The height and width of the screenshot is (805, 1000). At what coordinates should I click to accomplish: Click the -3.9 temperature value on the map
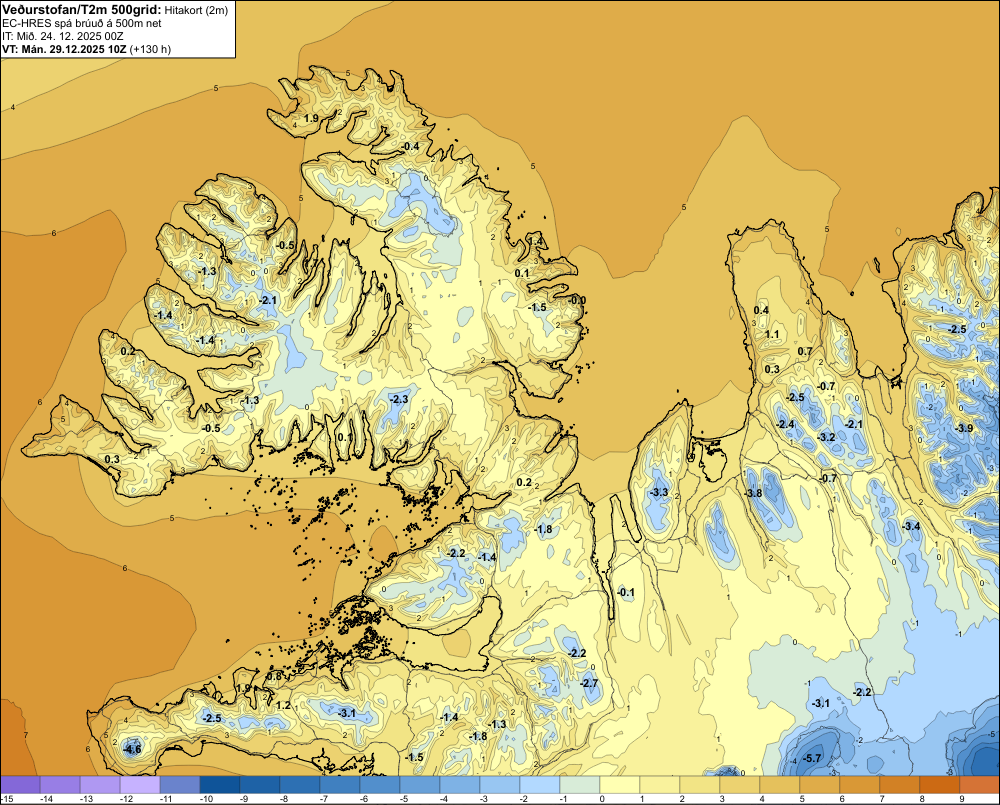(x=965, y=428)
